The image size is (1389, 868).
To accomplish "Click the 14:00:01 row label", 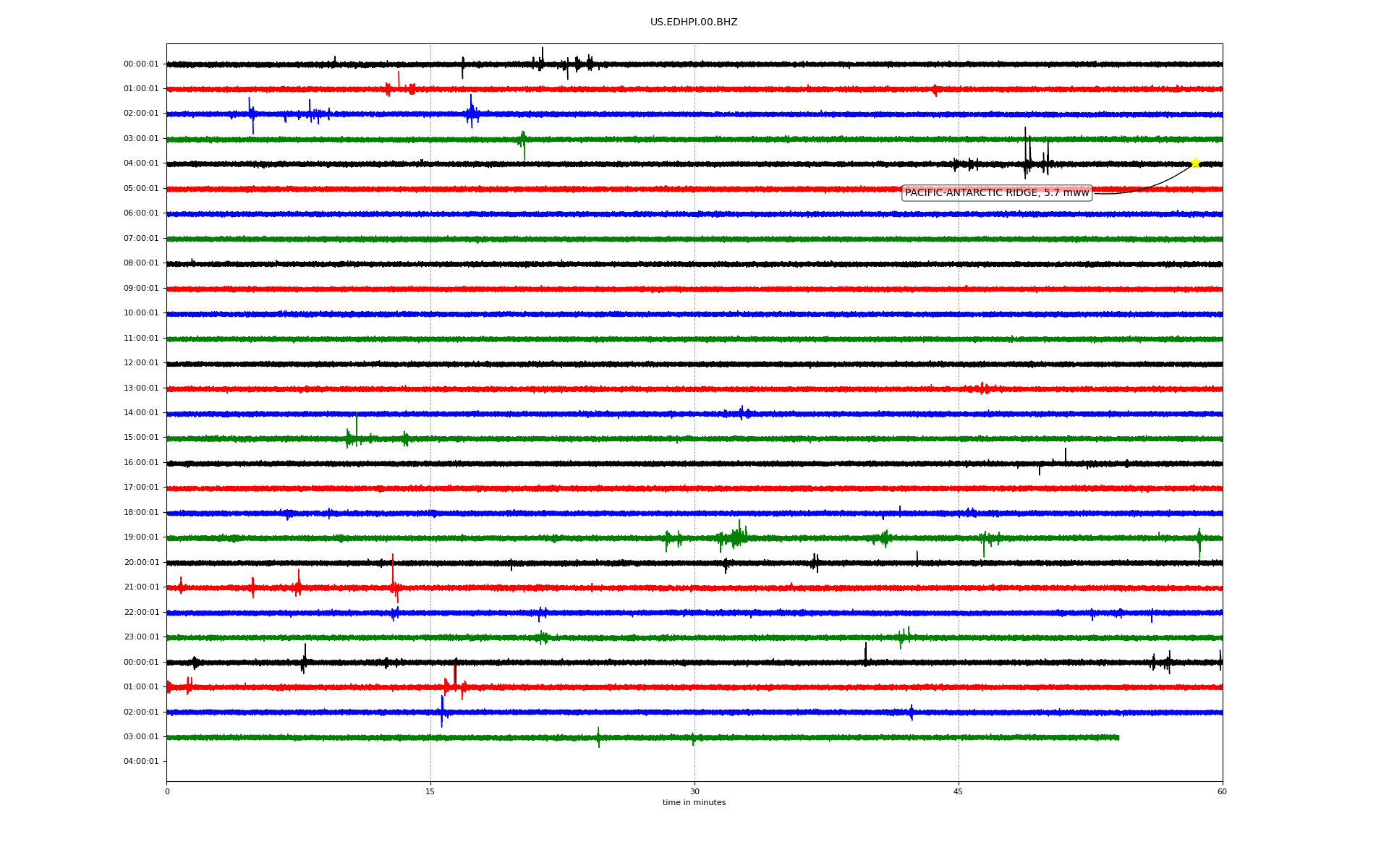I will 141,413.
